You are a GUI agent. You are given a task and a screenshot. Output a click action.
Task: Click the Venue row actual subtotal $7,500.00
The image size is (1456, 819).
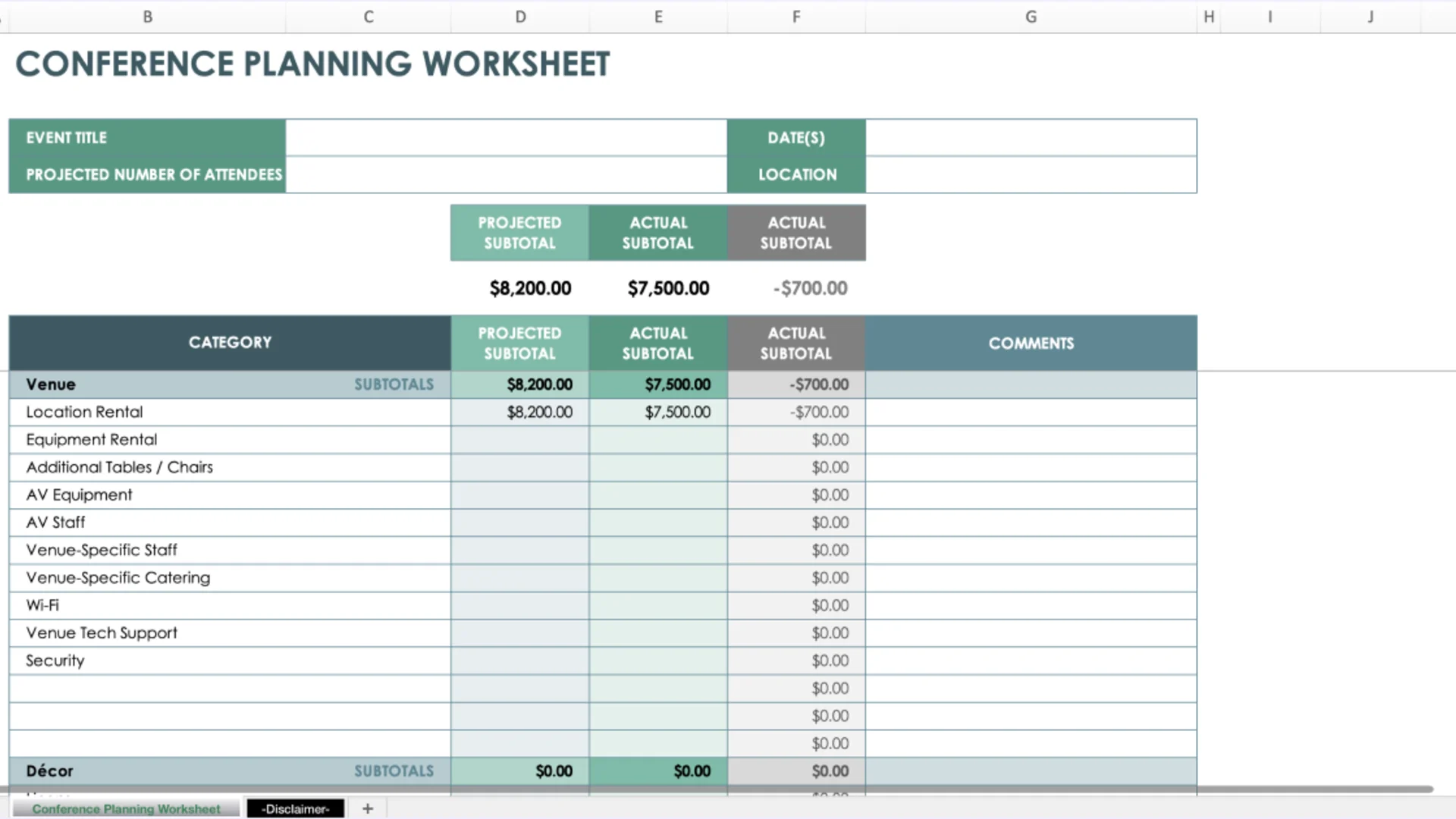[658, 384]
